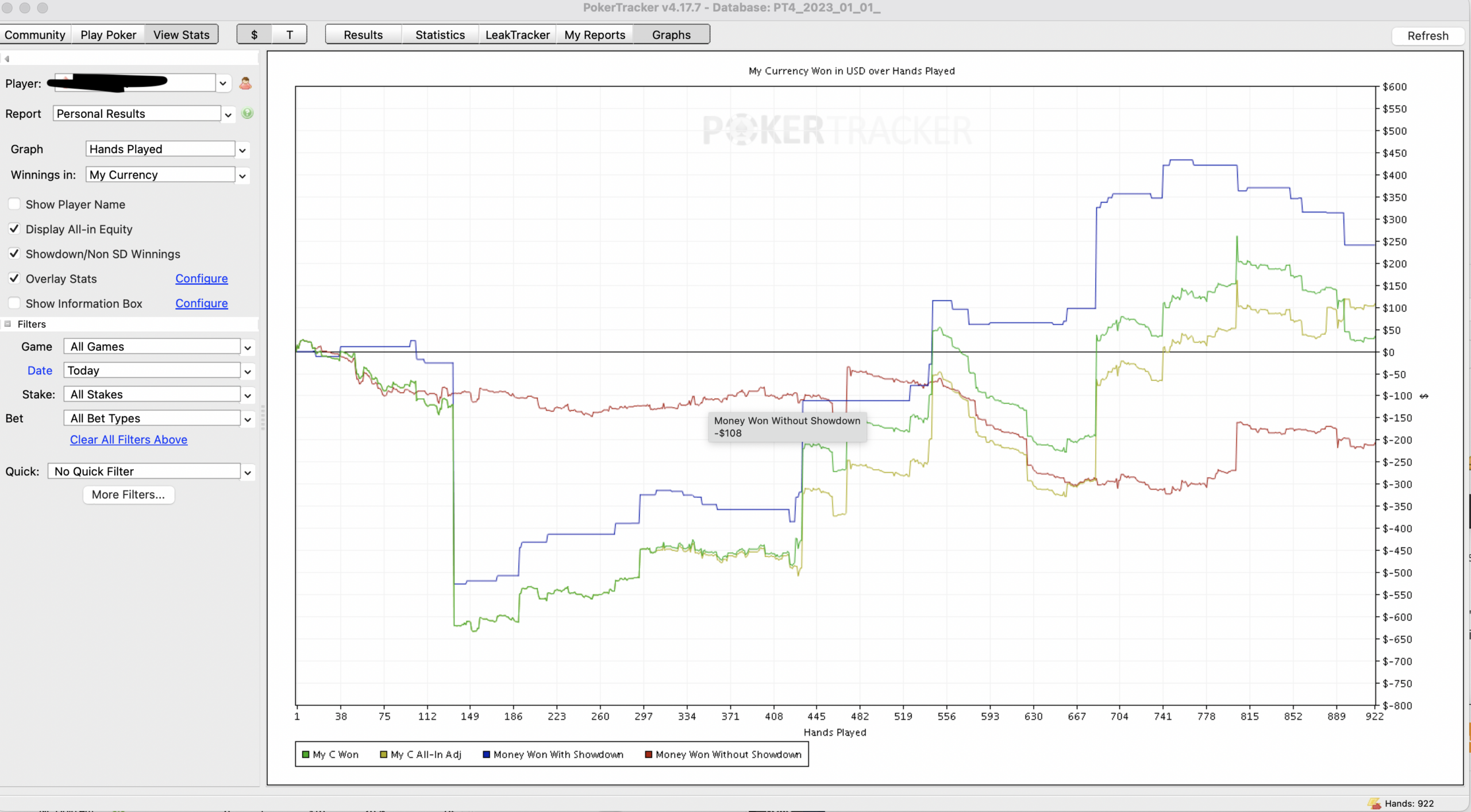The image size is (1471, 812).
Task: Open the Report dropdown
Action: (x=228, y=114)
